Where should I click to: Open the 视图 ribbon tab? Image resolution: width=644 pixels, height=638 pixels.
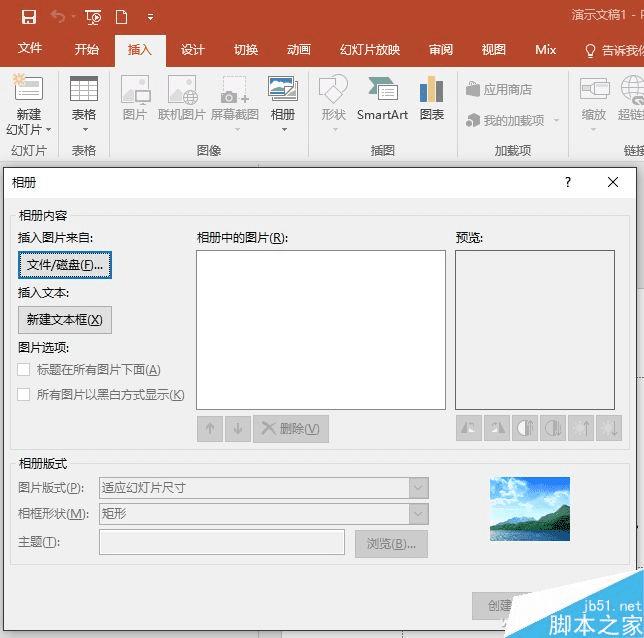click(x=494, y=50)
